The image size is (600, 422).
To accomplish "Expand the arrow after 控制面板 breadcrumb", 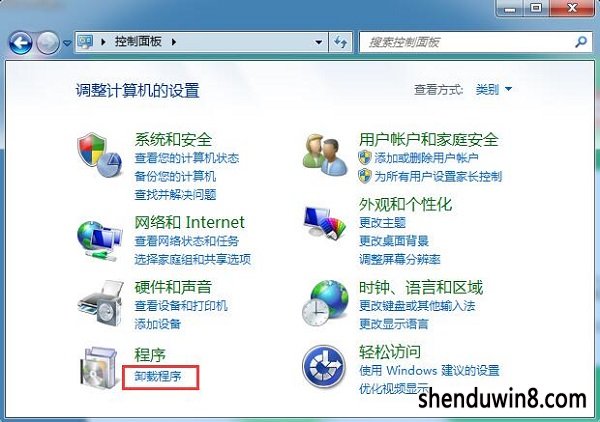I will [174, 42].
